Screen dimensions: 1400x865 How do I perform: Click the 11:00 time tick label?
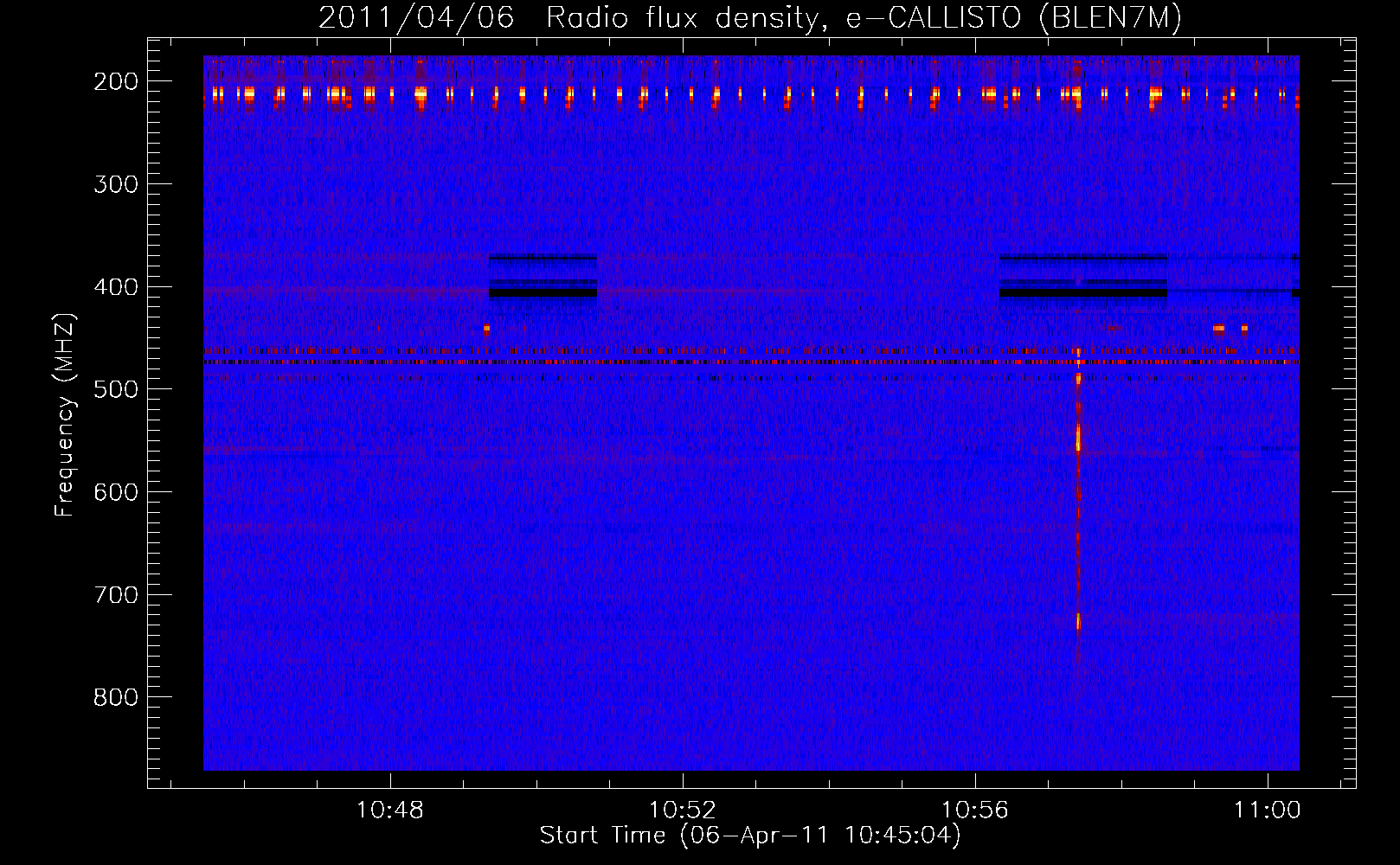click(x=1268, y=811)
